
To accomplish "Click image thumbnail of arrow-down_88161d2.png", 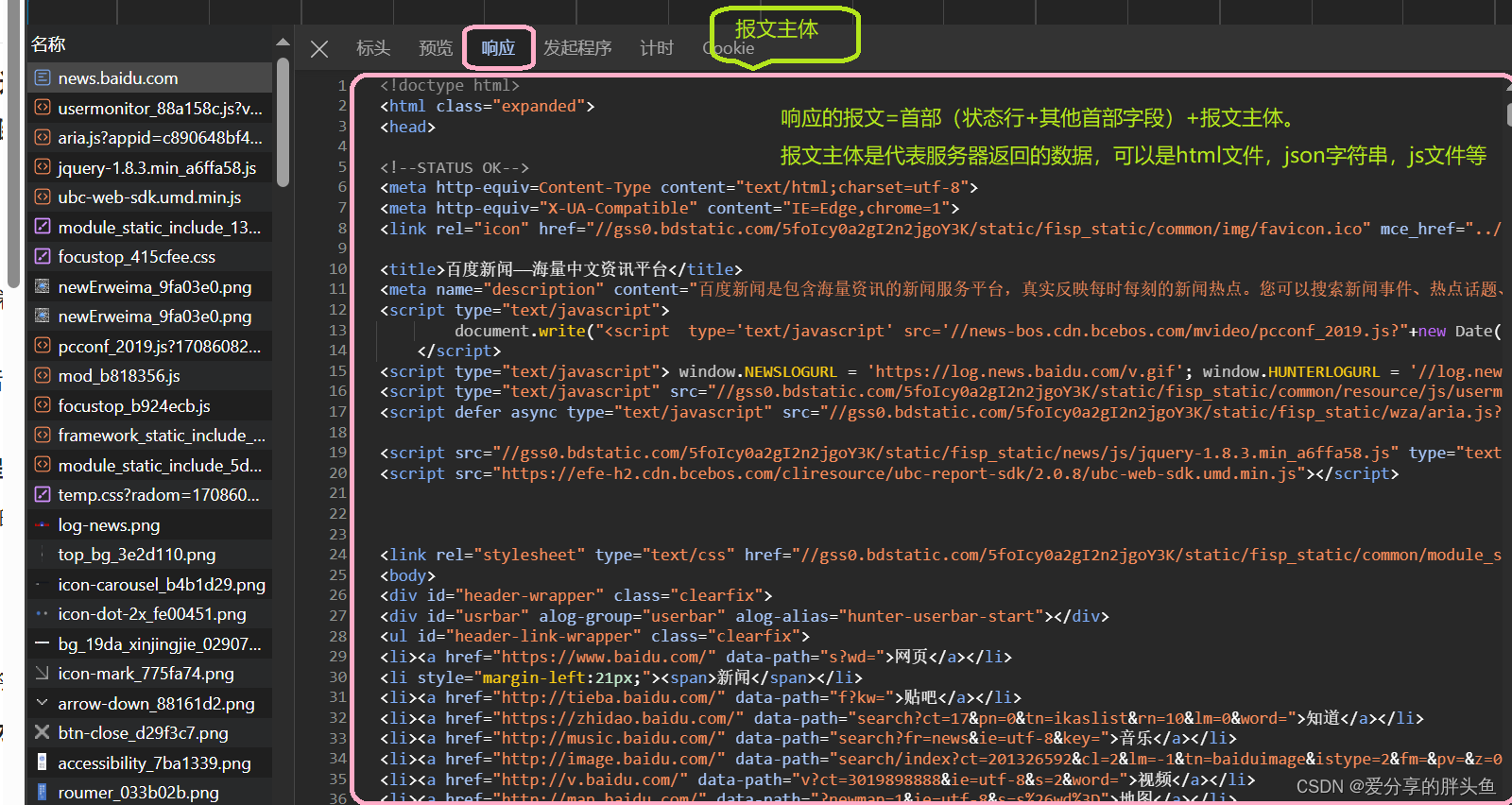I will coord(42,703).
